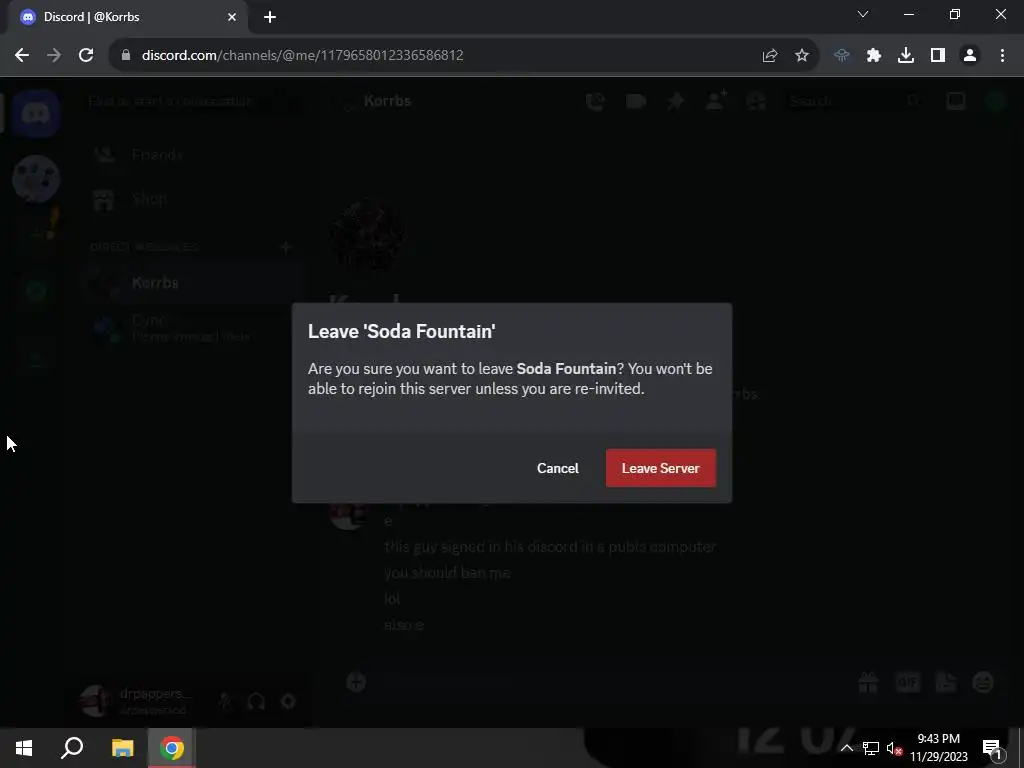Start a video call icon in header
The height and width of the screenshot is (768, 1024).
635,101
